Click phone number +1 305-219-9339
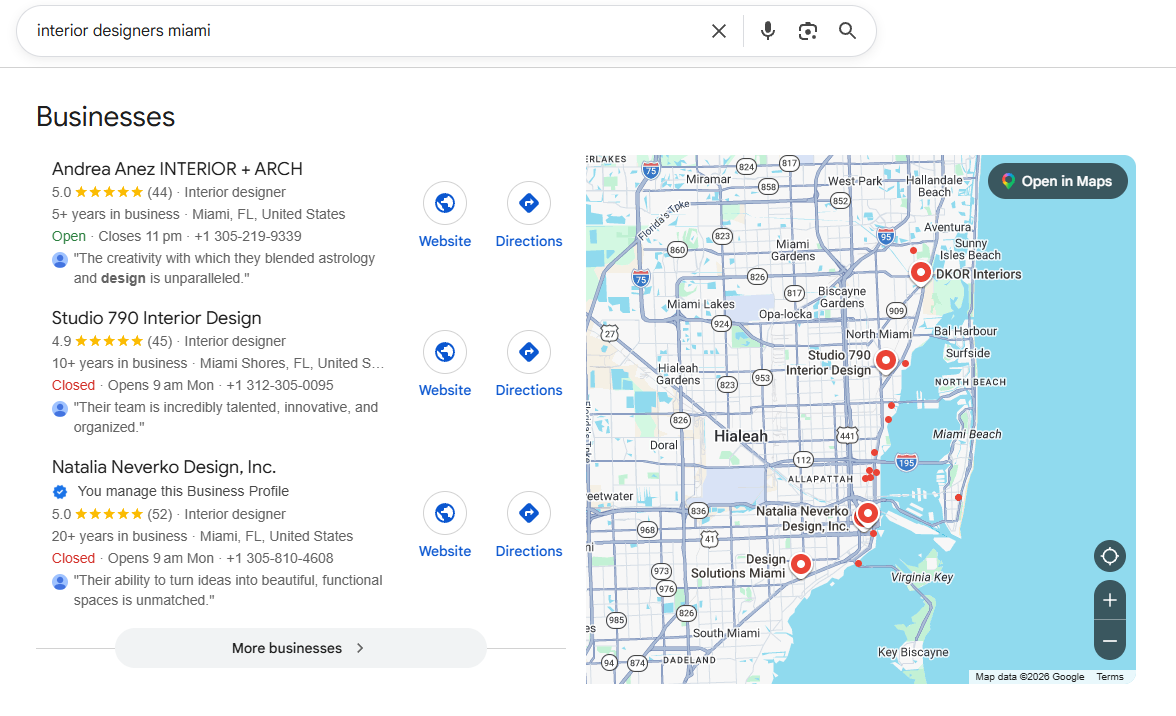The width and height of the screenshot is (1176, 716). click(248, 236)
